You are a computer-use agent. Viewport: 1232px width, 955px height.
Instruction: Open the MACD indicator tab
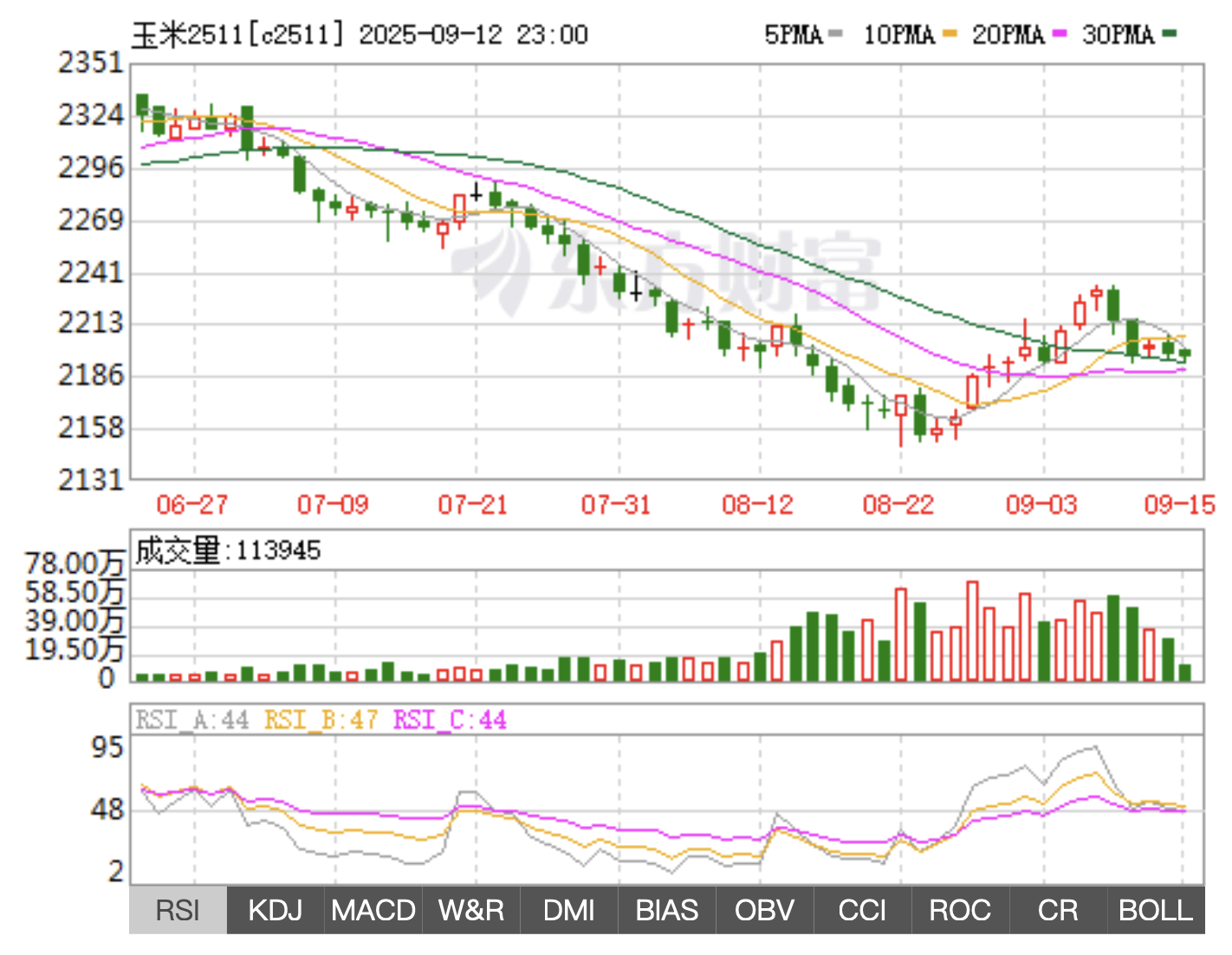point(373,910)
